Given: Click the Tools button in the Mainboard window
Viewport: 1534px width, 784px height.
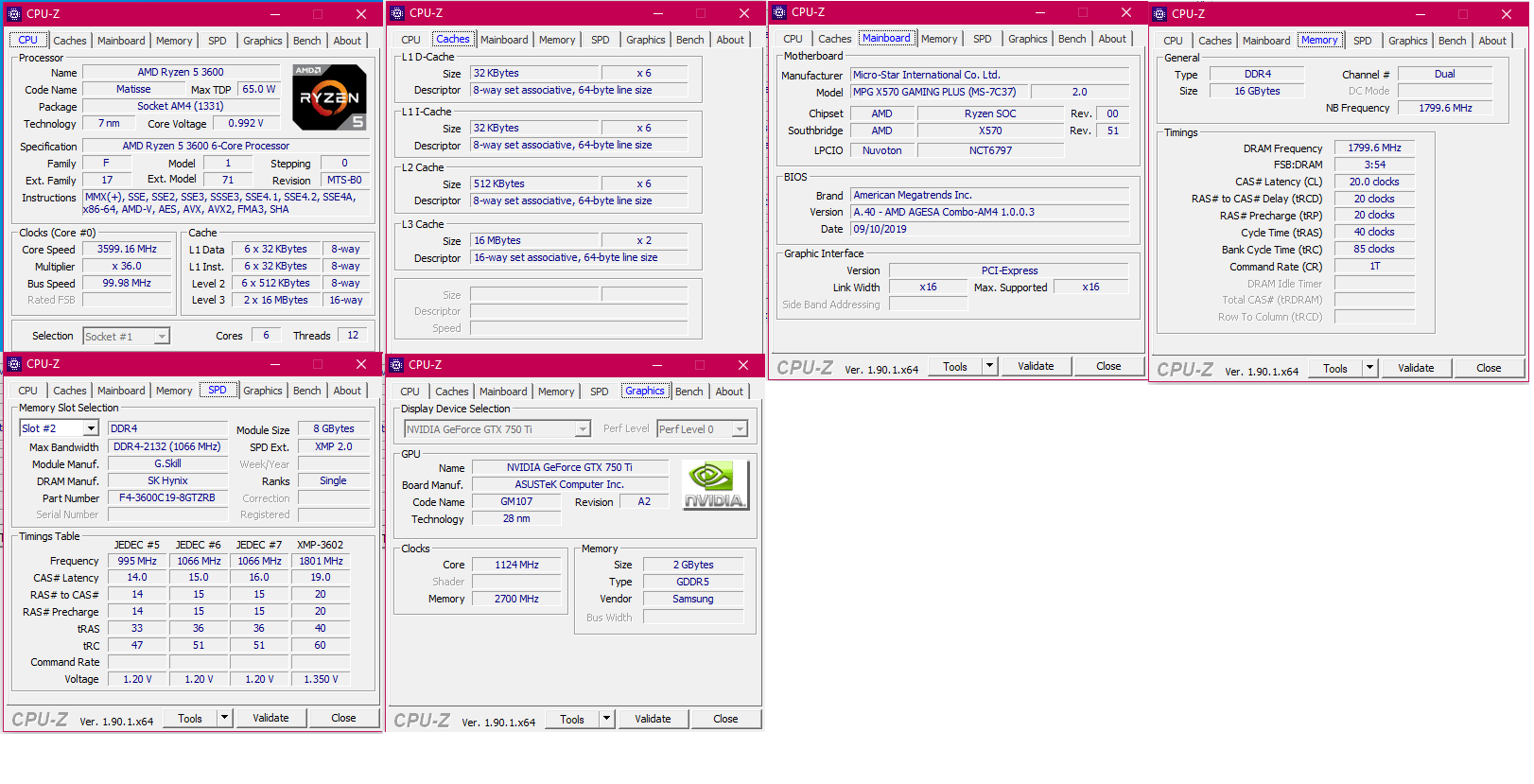Looking at the screenshot, I should coord(955,366).
